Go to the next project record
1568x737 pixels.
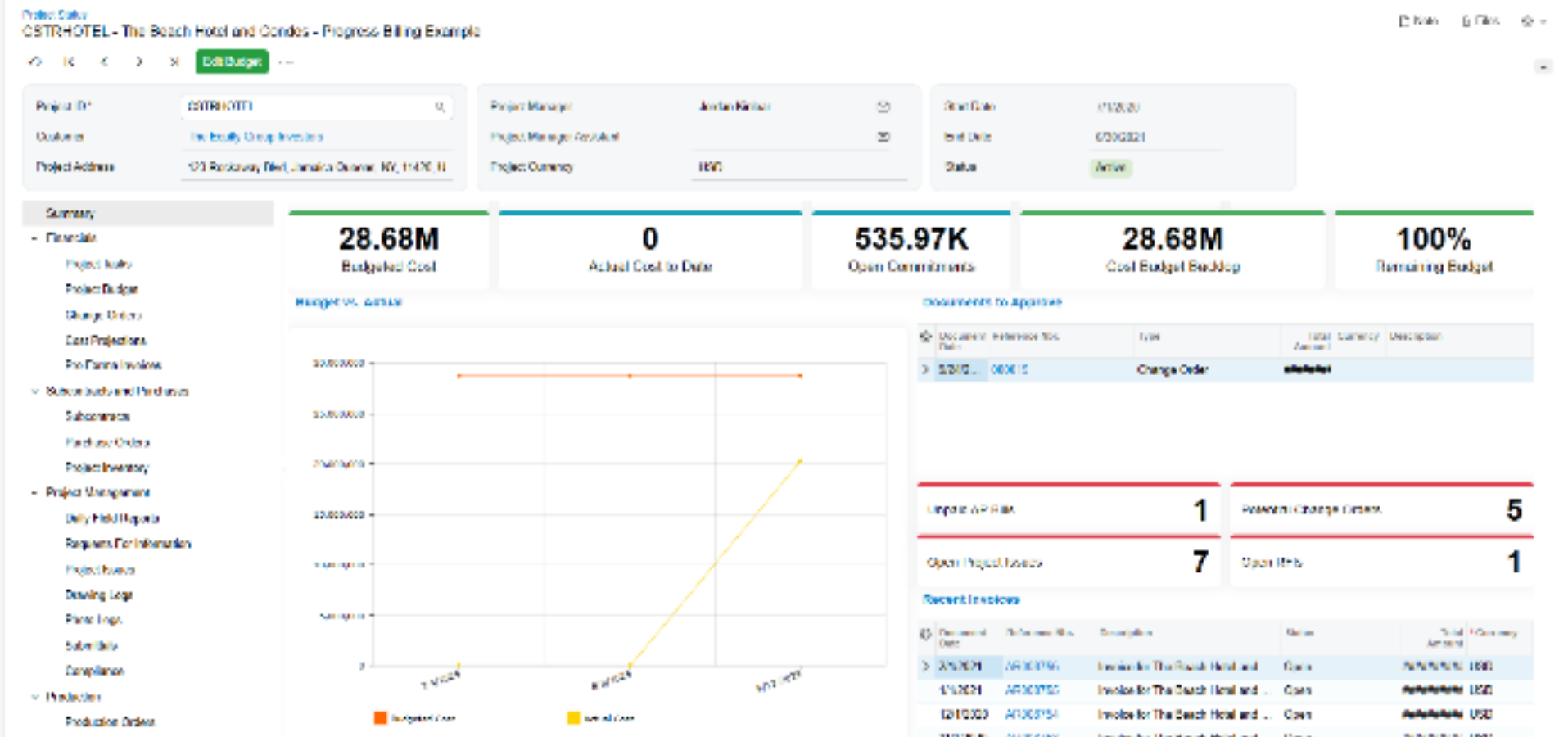click(139, 61)
